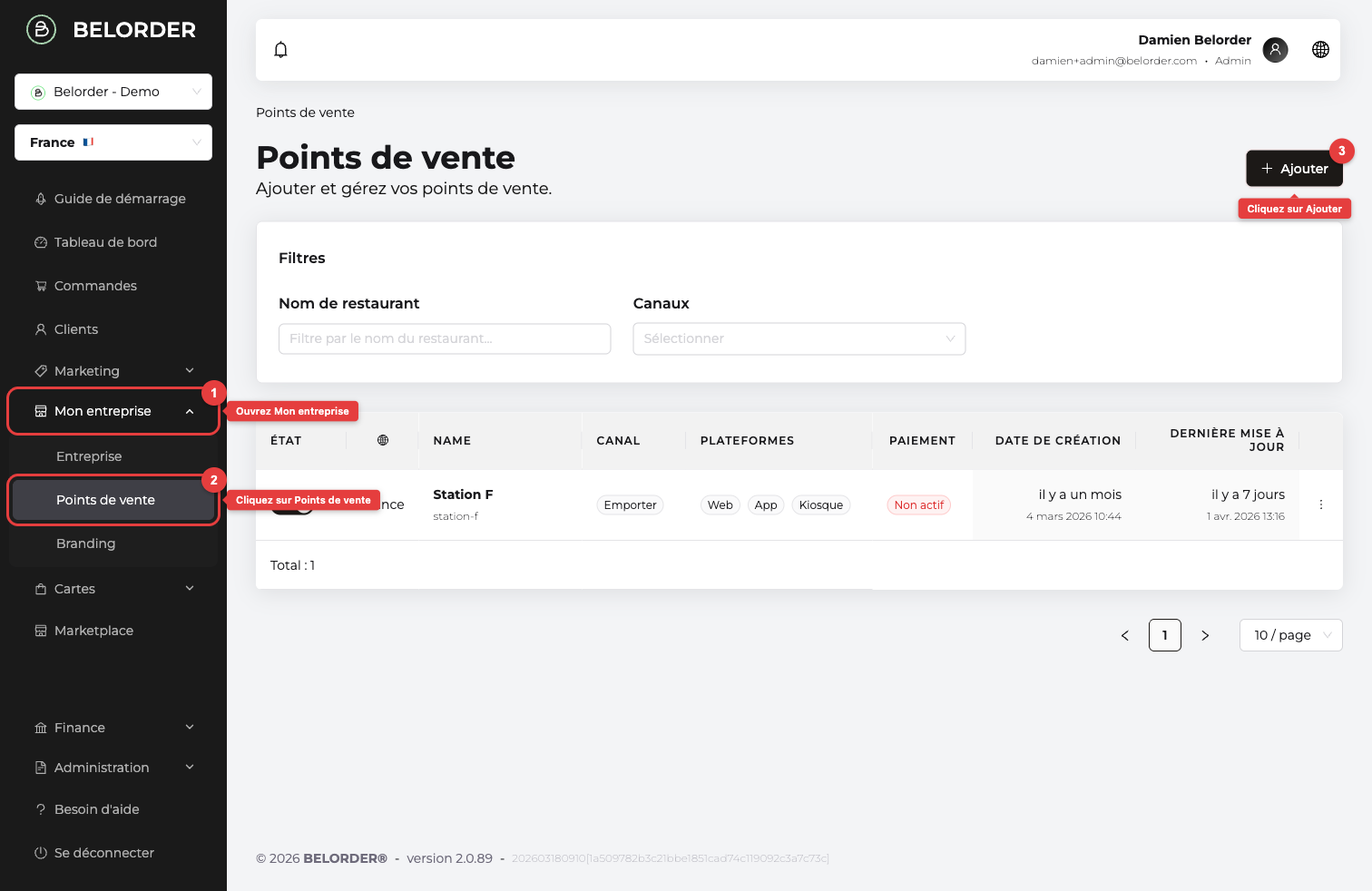Image resolution: width=1372 pixels, height=891 pixels.
Task: Click the Non actif payment badge
Action: pyautogui.click(x=919, y=505)
